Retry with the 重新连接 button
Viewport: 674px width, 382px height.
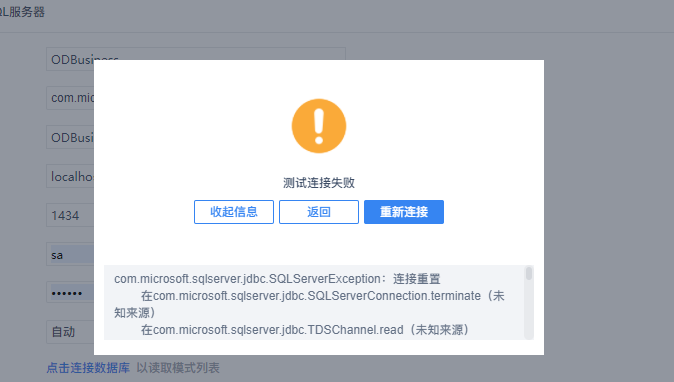[404, 212]
